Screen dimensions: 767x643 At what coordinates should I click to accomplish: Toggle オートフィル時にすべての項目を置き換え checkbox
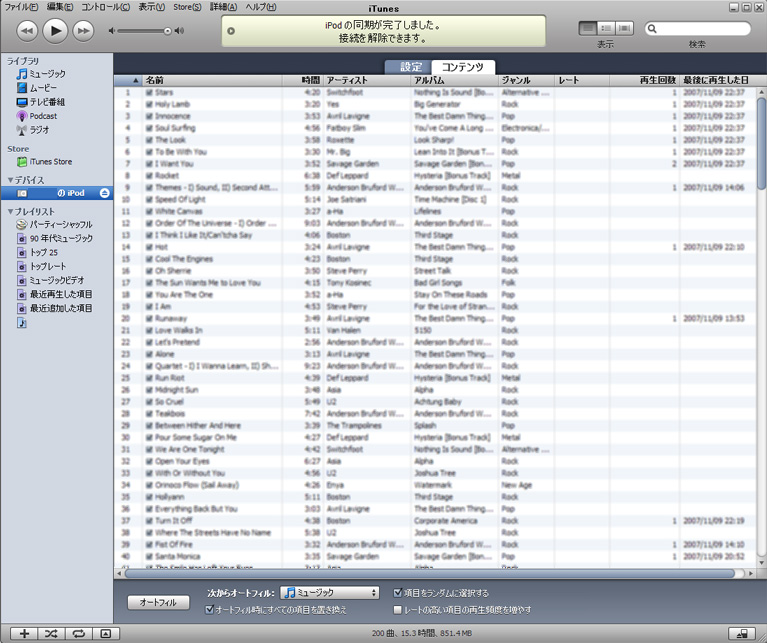209,610
